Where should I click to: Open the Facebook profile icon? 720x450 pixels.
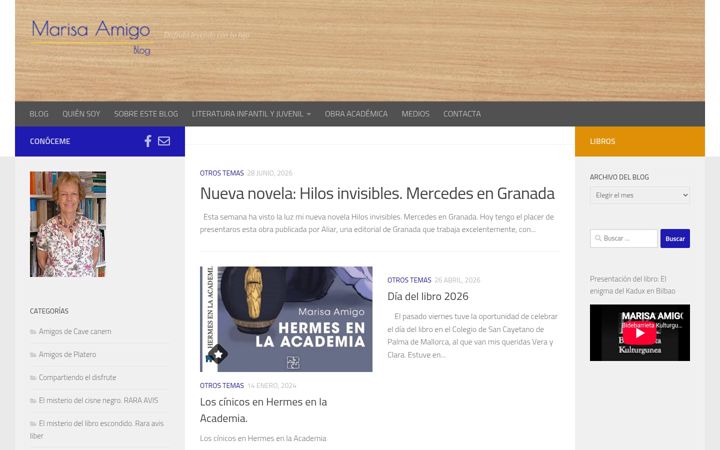pos(148,141)
